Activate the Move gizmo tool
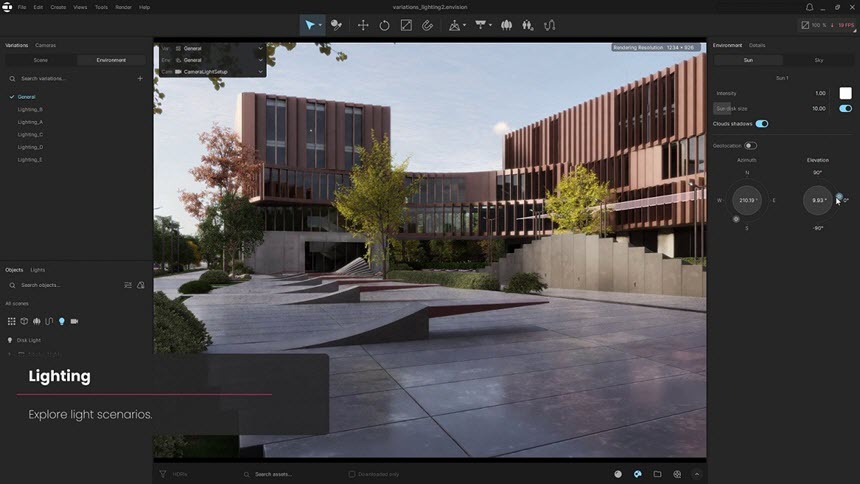 pyautogui.click(x=363, y=25)
